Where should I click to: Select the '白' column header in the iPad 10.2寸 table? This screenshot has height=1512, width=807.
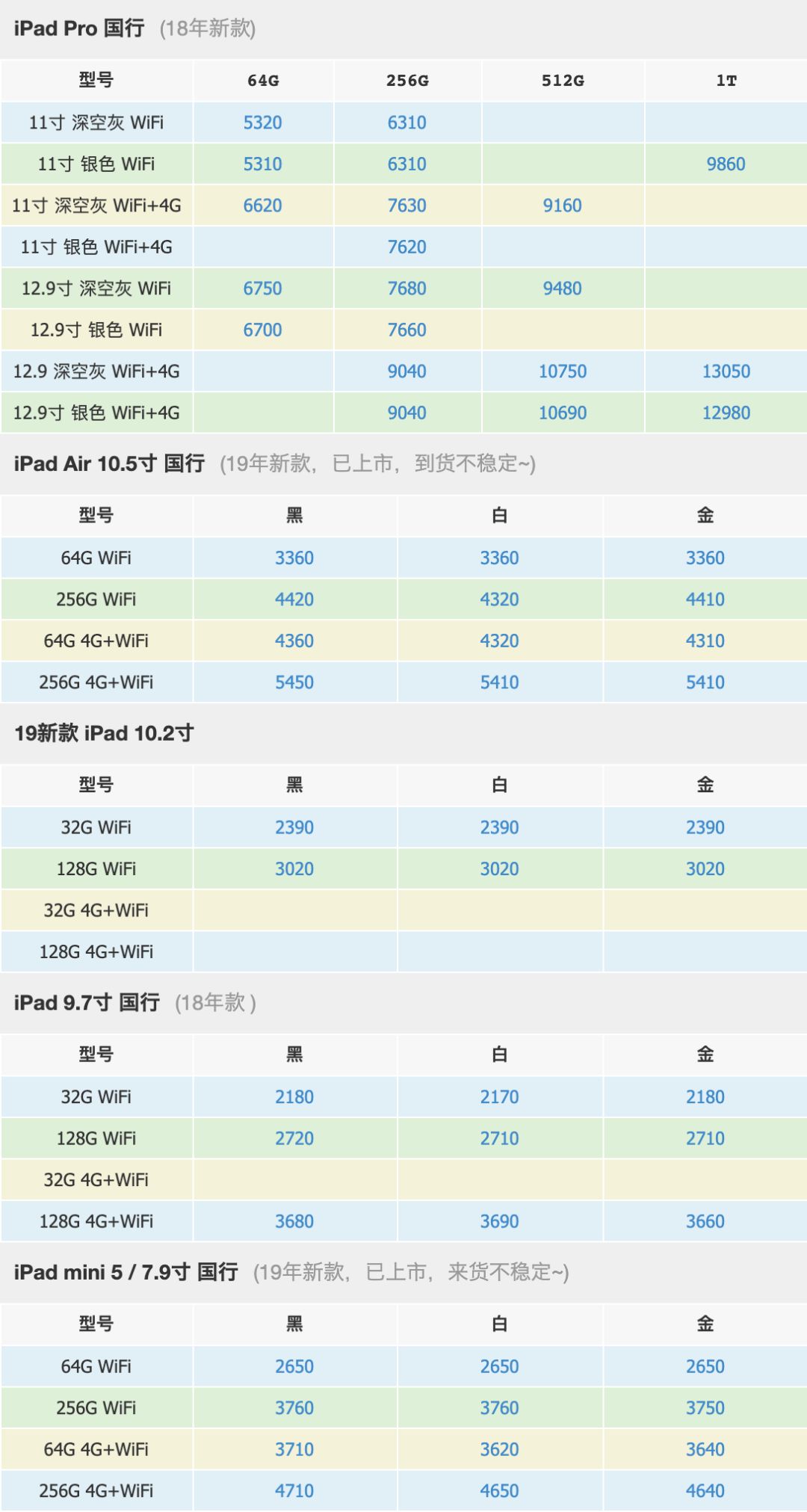coord(500,786)
